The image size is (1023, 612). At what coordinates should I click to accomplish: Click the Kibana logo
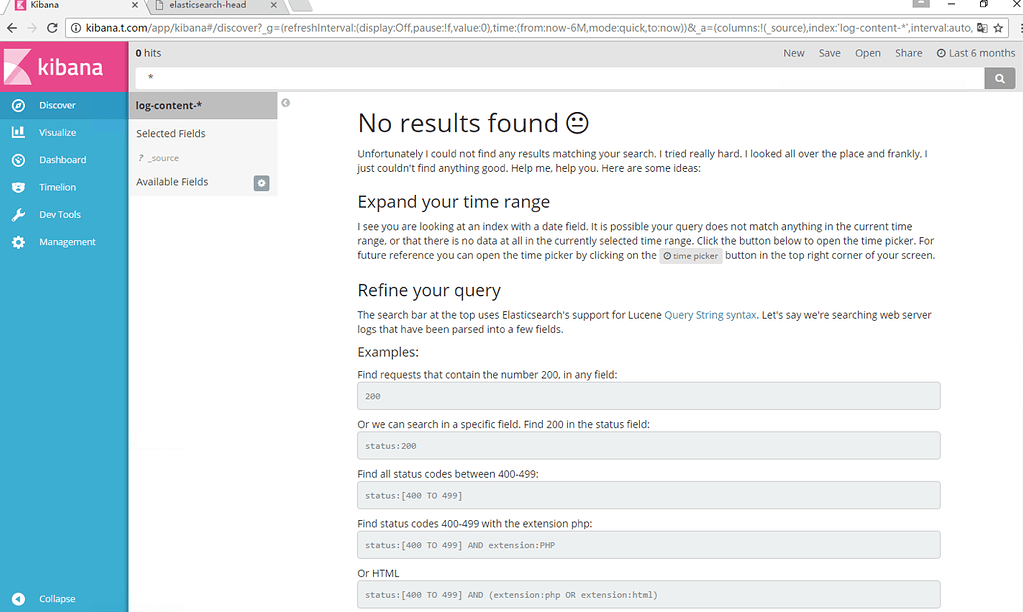click(63, 66)
